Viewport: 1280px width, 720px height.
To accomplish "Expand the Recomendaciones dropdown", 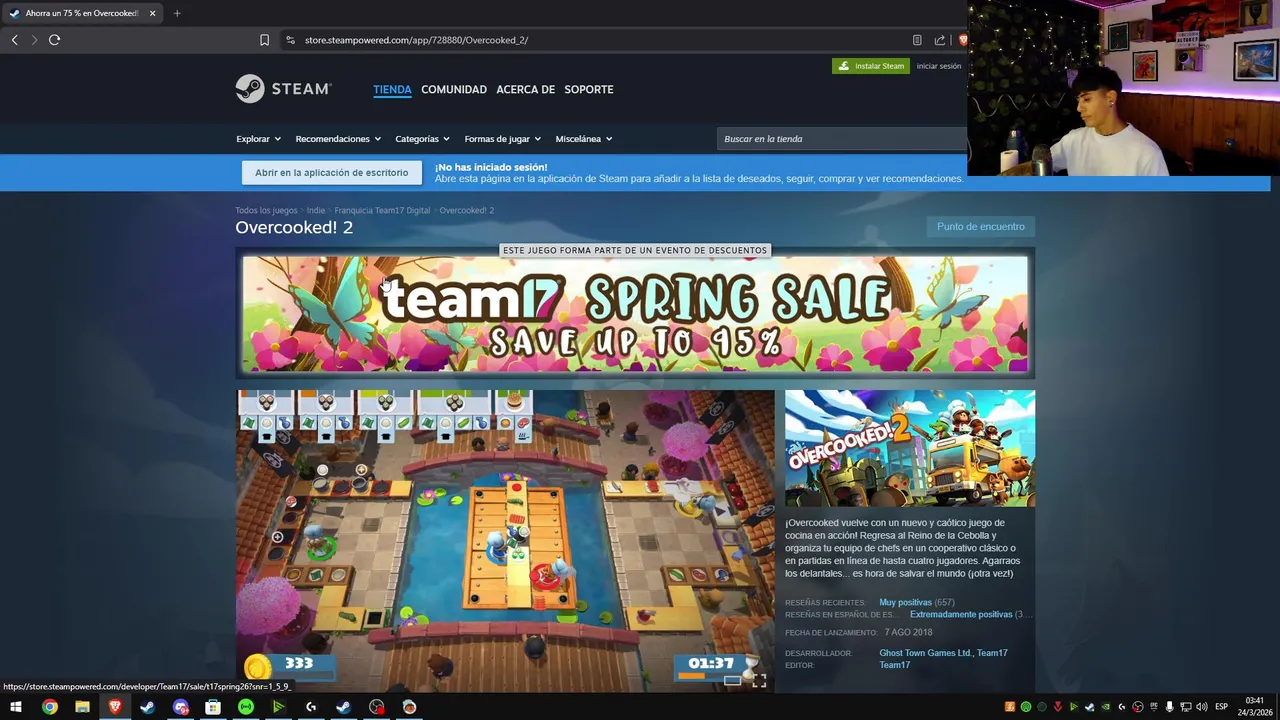I will (338, 139).
